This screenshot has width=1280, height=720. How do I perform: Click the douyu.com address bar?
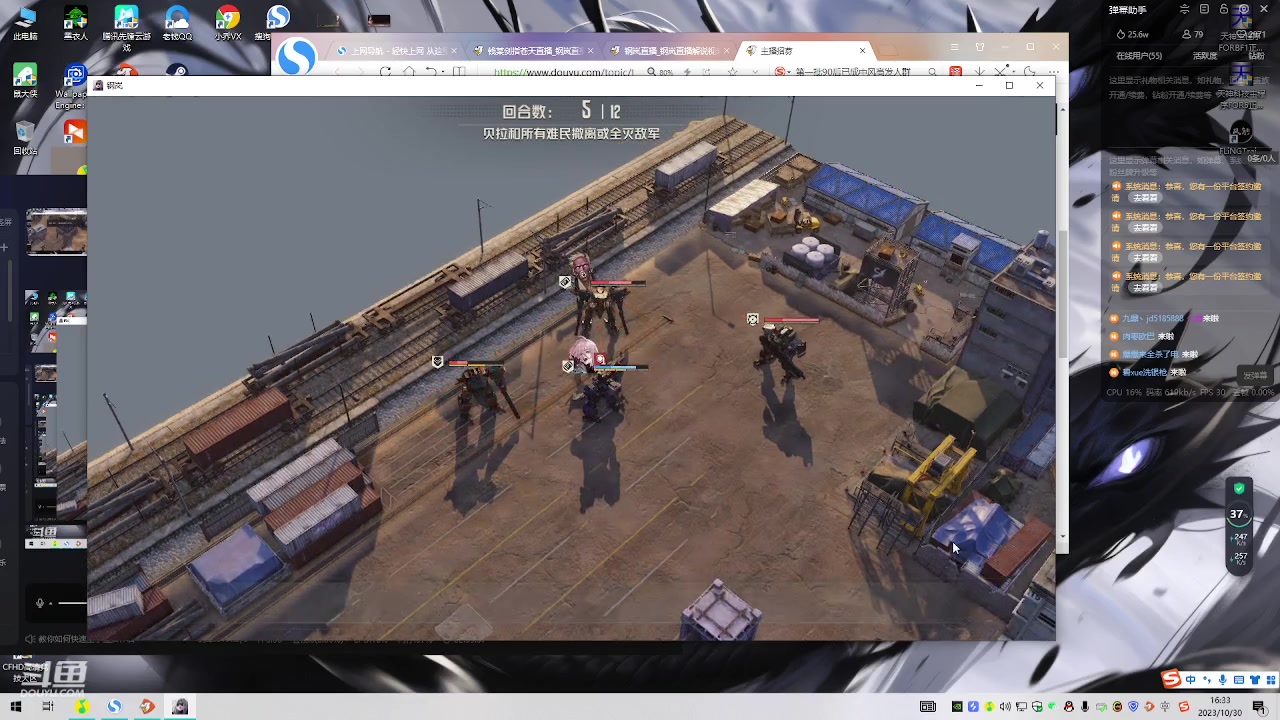point(565,72)
